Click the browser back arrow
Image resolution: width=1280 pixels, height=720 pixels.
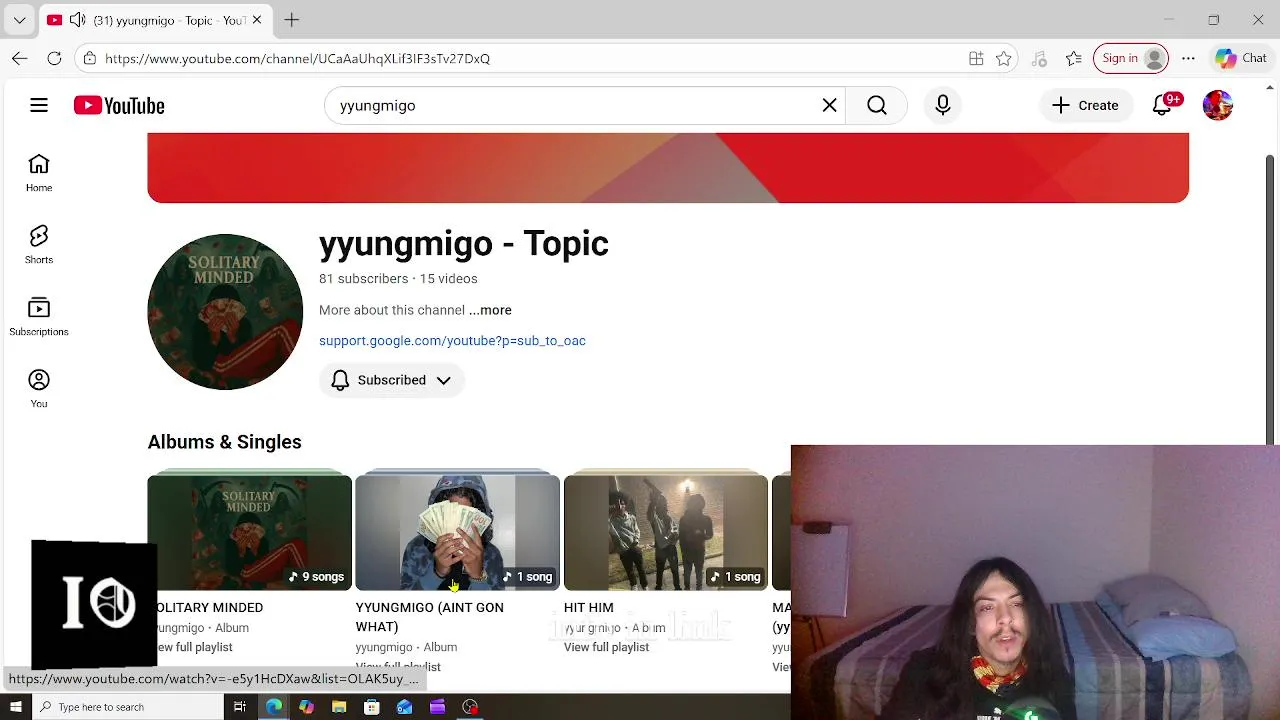click(x=20, y=58)
